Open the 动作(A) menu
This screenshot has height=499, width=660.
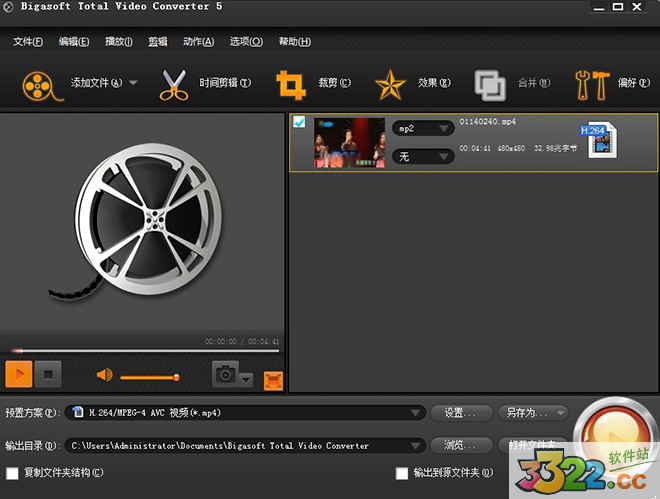(x=198, y=42)
